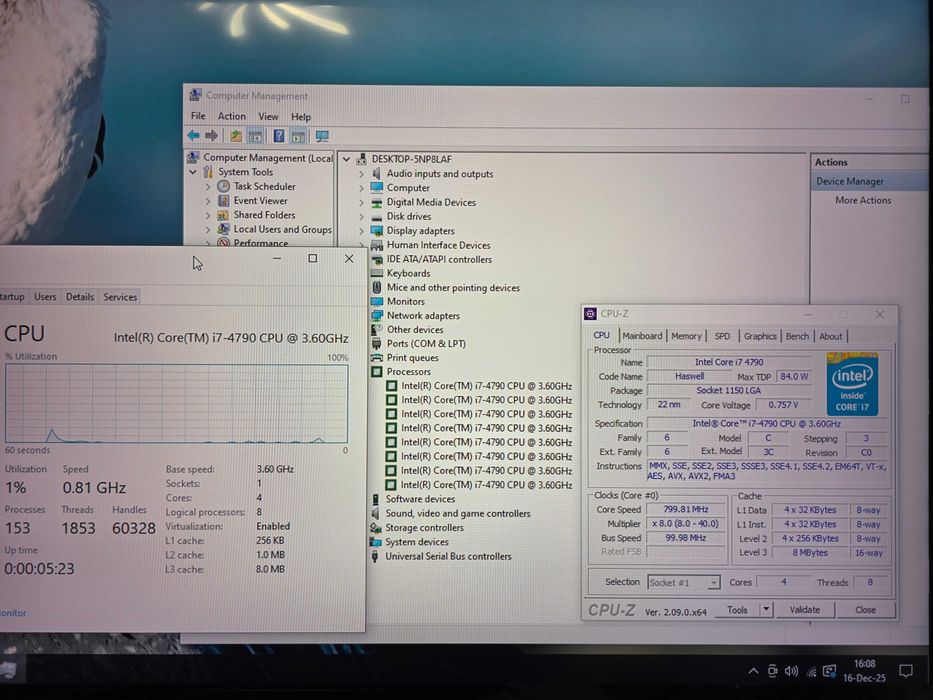Expand the Disk drives category
Screen dimensions: 933x700
coord(361,217)
